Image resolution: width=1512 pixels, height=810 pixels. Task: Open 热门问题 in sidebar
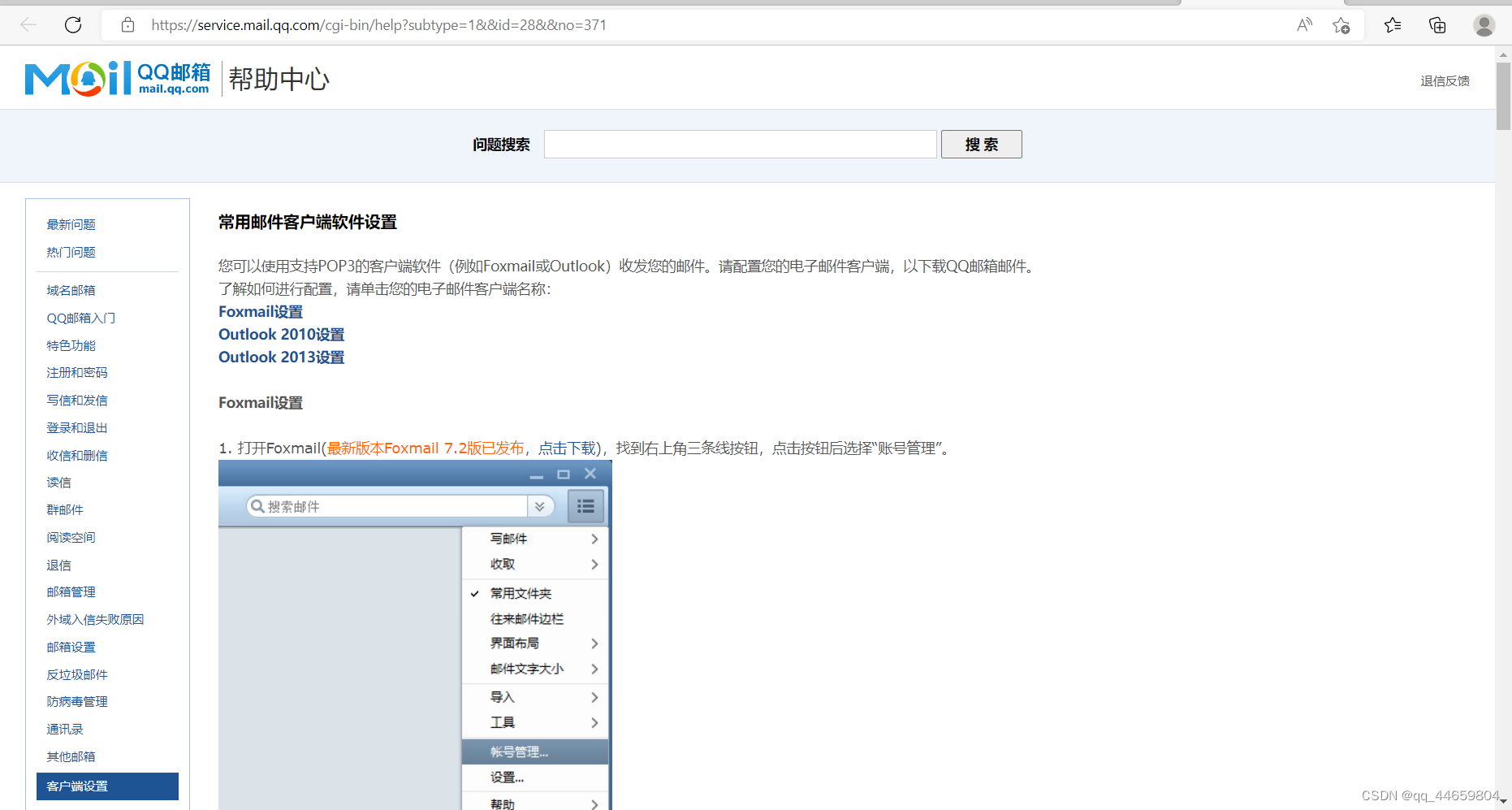(71, 252)
